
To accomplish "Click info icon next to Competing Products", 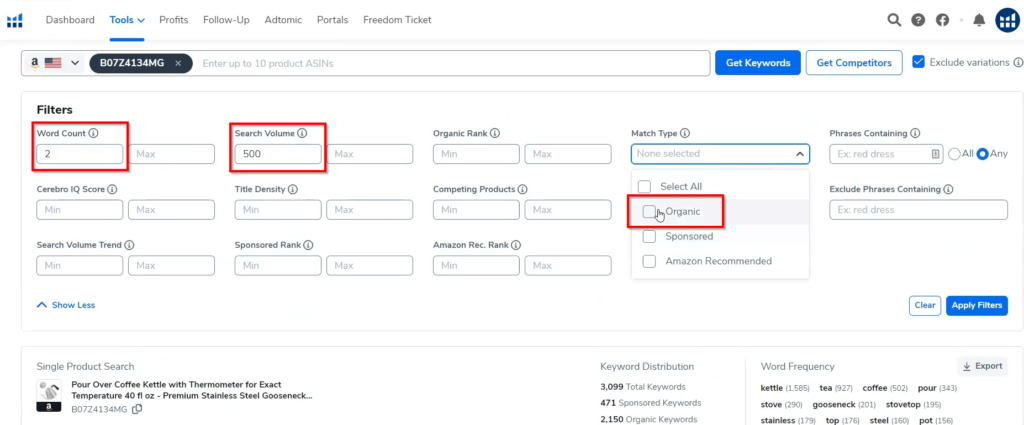I will 522,189.
